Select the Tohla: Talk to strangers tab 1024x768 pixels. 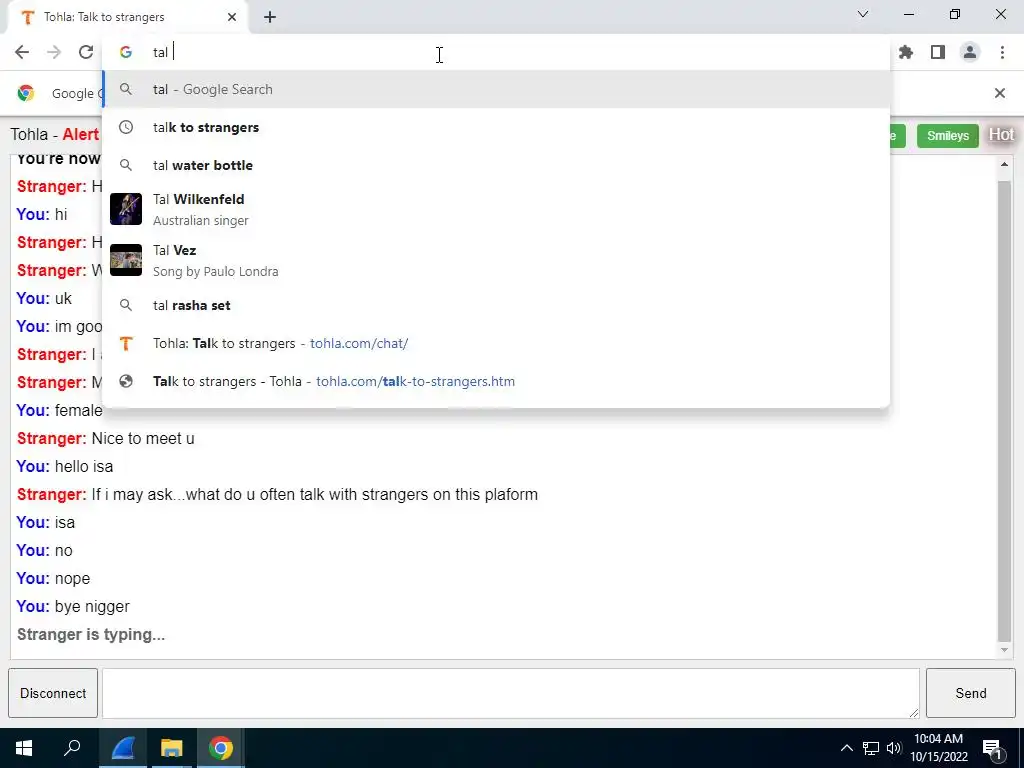pyautogui.click(x=127, y=17)
